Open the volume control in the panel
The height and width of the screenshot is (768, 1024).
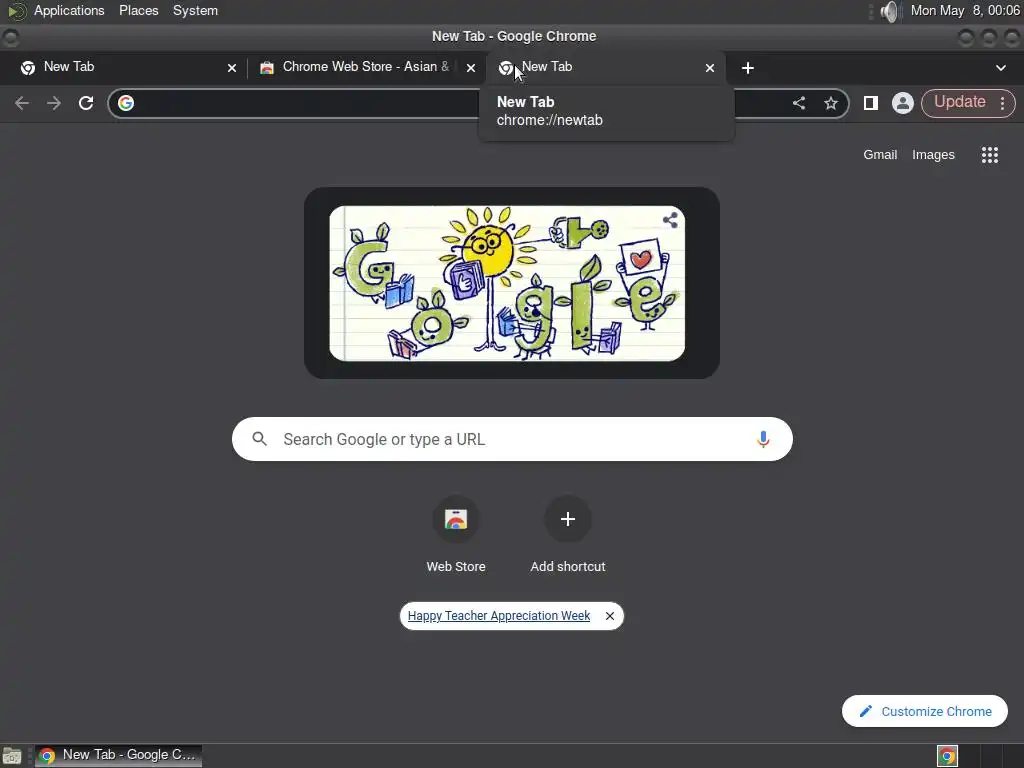(889, 11)
